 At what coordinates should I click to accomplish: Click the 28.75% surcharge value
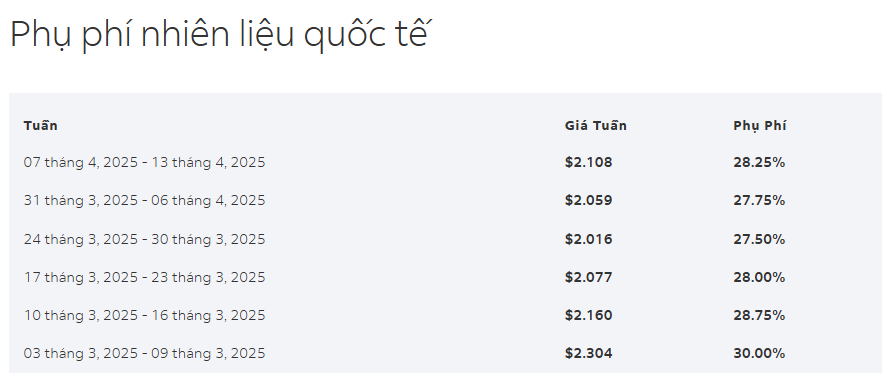pyautogui.click(x=759, y=315)
